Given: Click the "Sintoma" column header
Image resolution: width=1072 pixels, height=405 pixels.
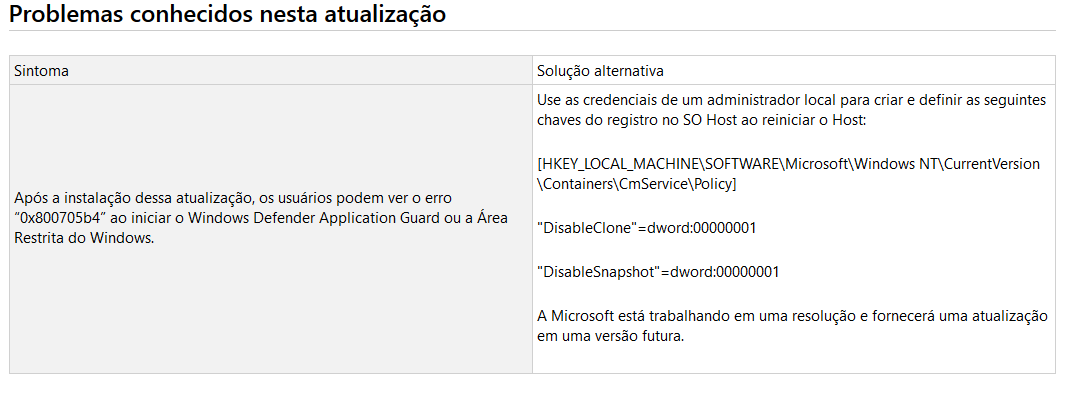Looking at the screenshot, I should (x=41, y=71).
